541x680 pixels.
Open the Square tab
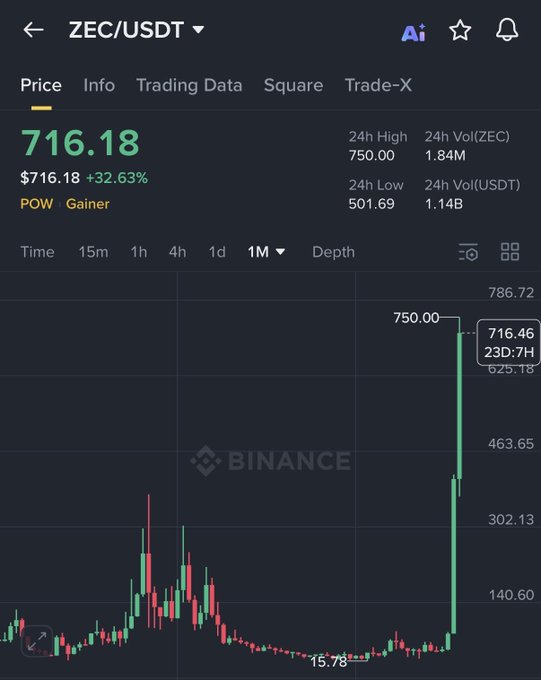(293, 85)
